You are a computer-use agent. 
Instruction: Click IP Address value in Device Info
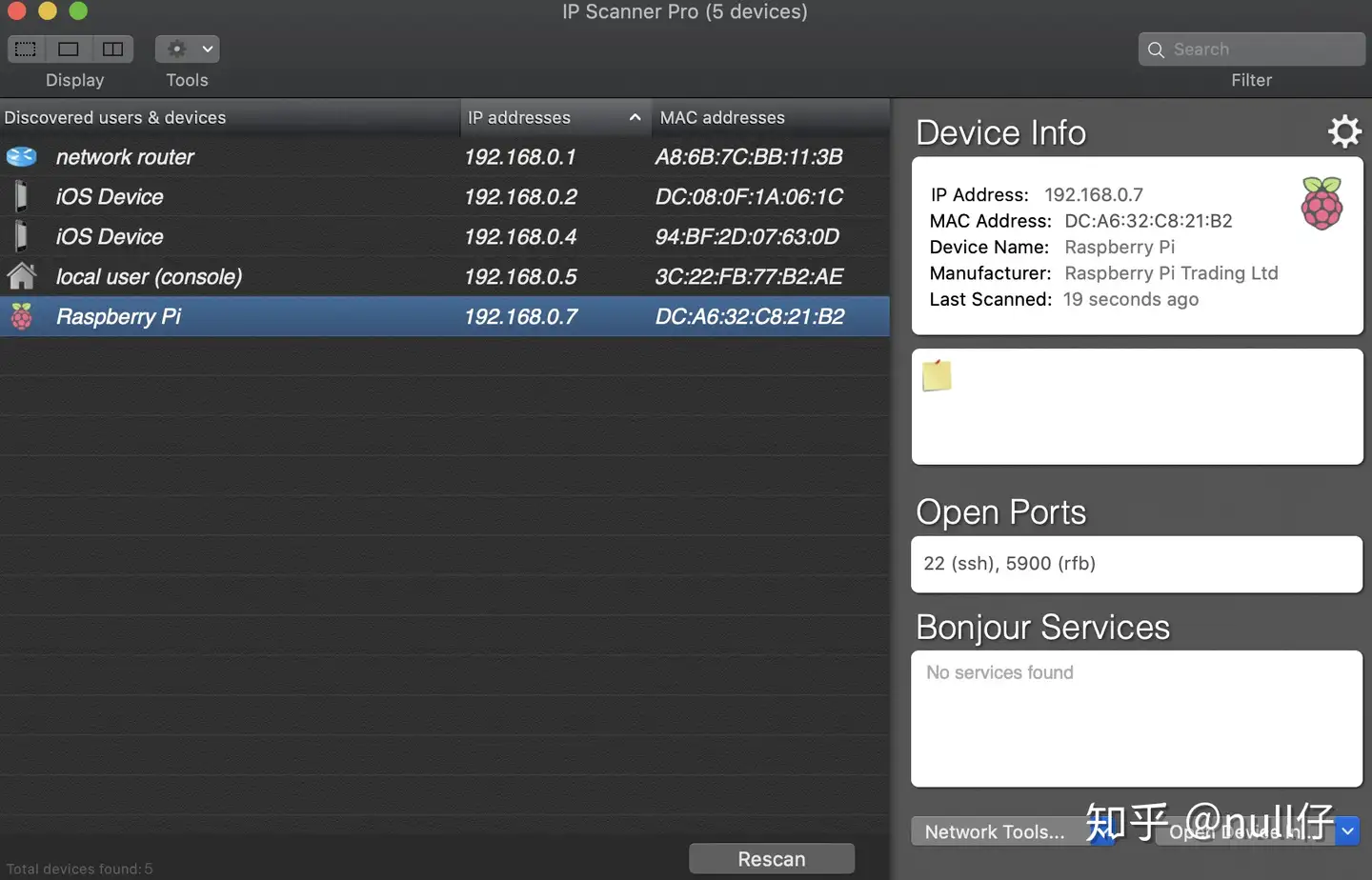1094,194
